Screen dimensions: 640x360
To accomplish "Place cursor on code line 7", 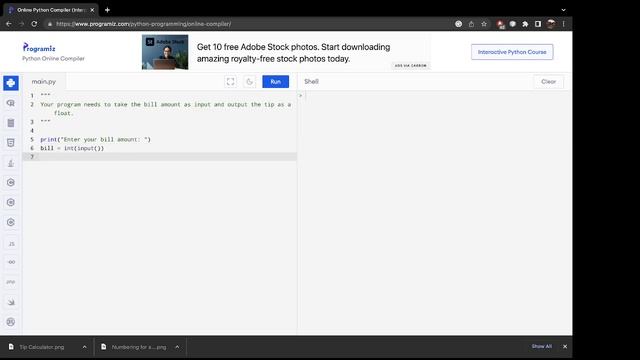I will [160, 157].
